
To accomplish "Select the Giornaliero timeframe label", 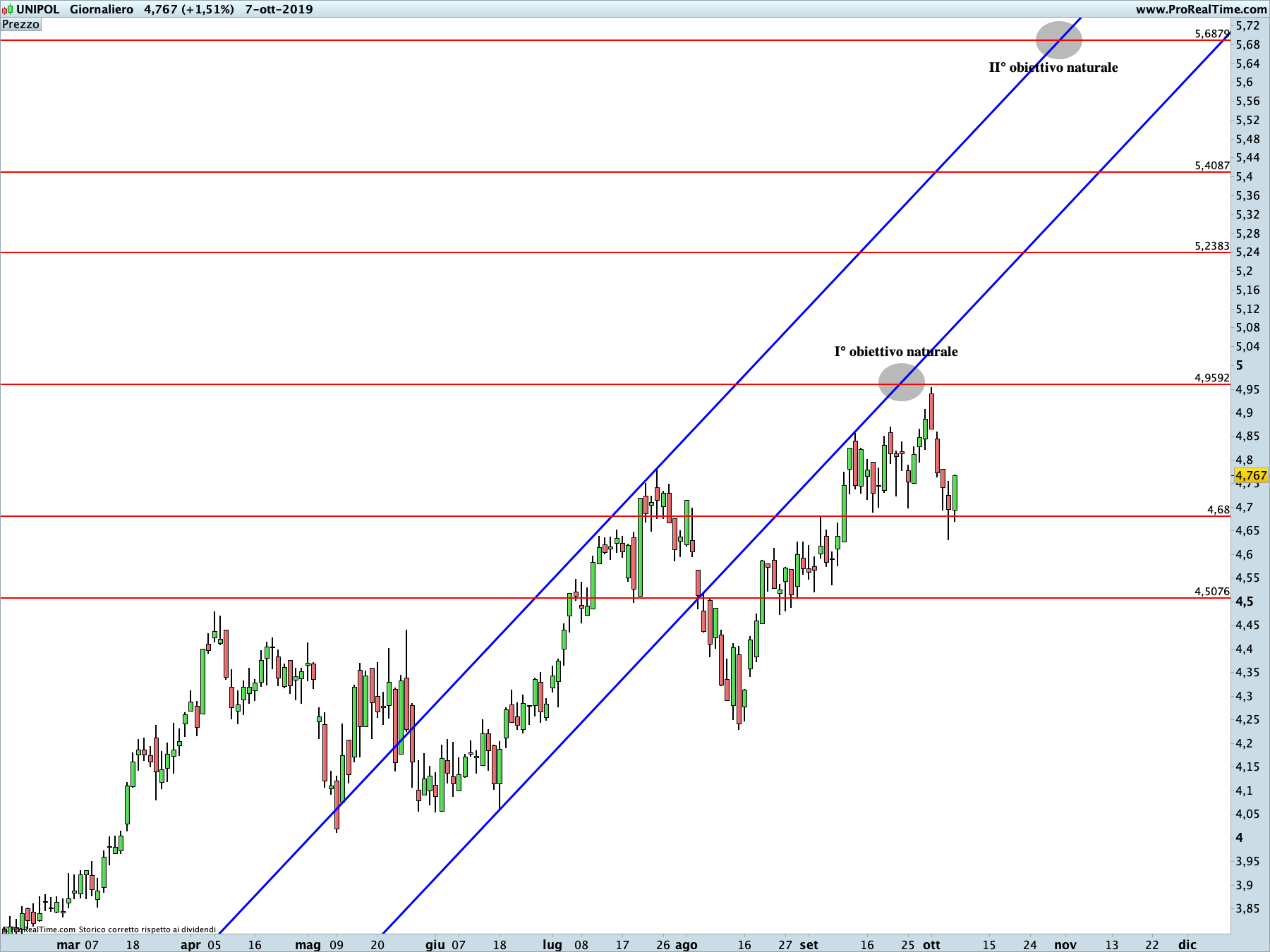I will (102, 9).
